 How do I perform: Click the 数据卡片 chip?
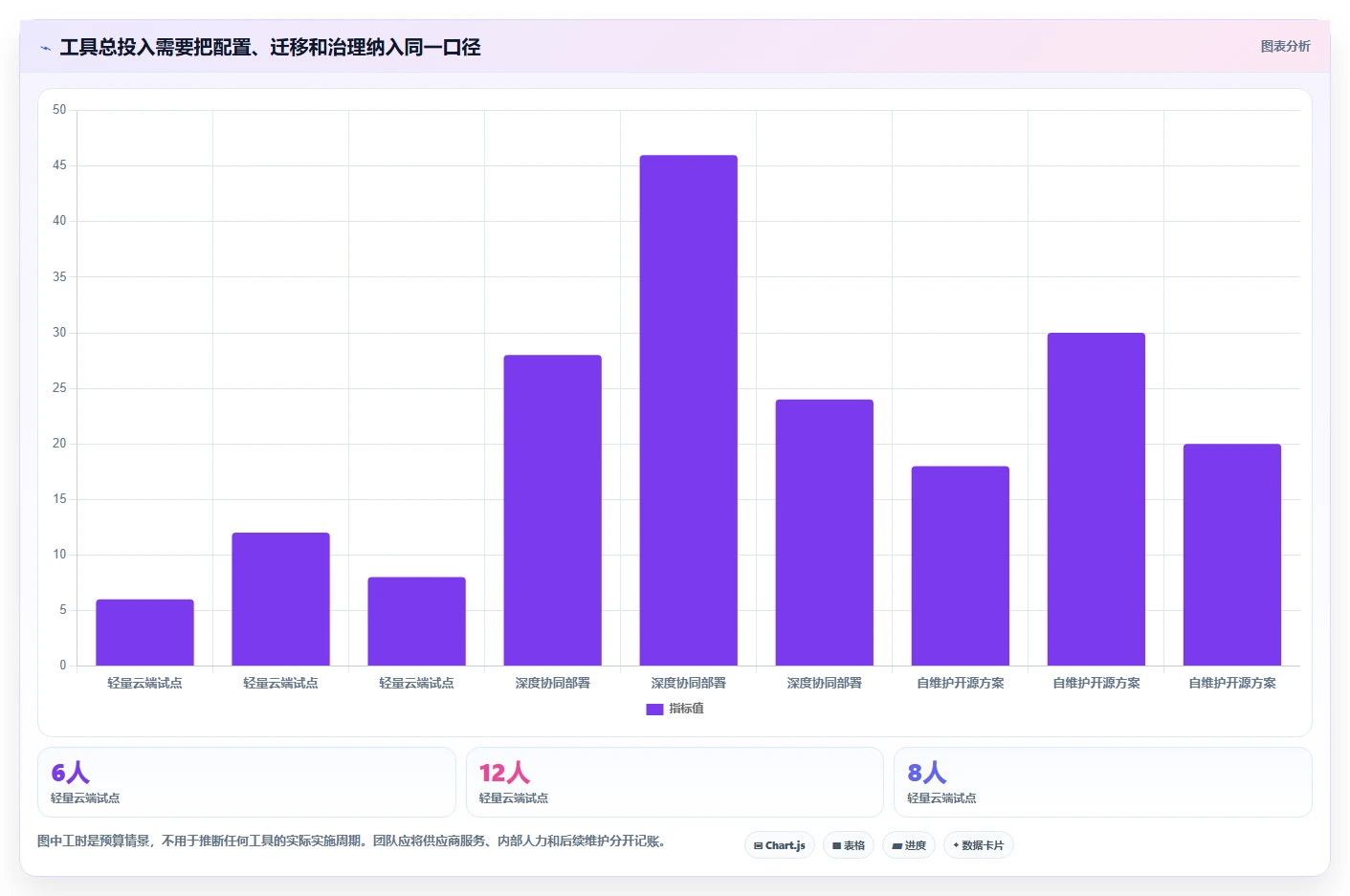979,845
